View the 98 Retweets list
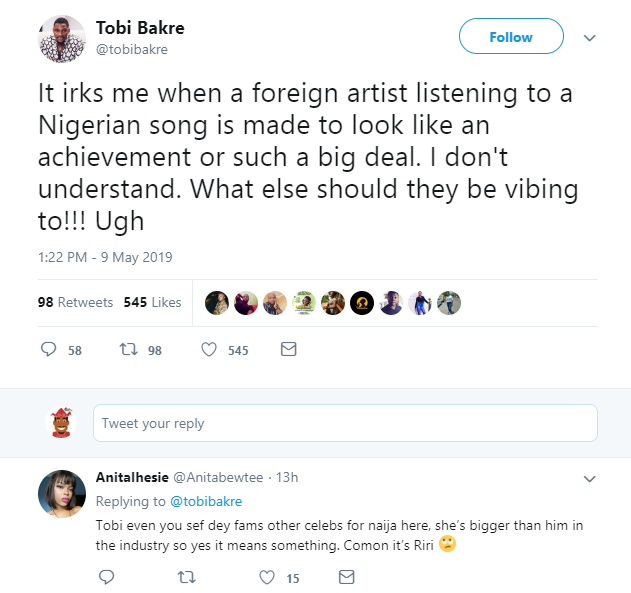631x593 pixels. click(75, 302)
